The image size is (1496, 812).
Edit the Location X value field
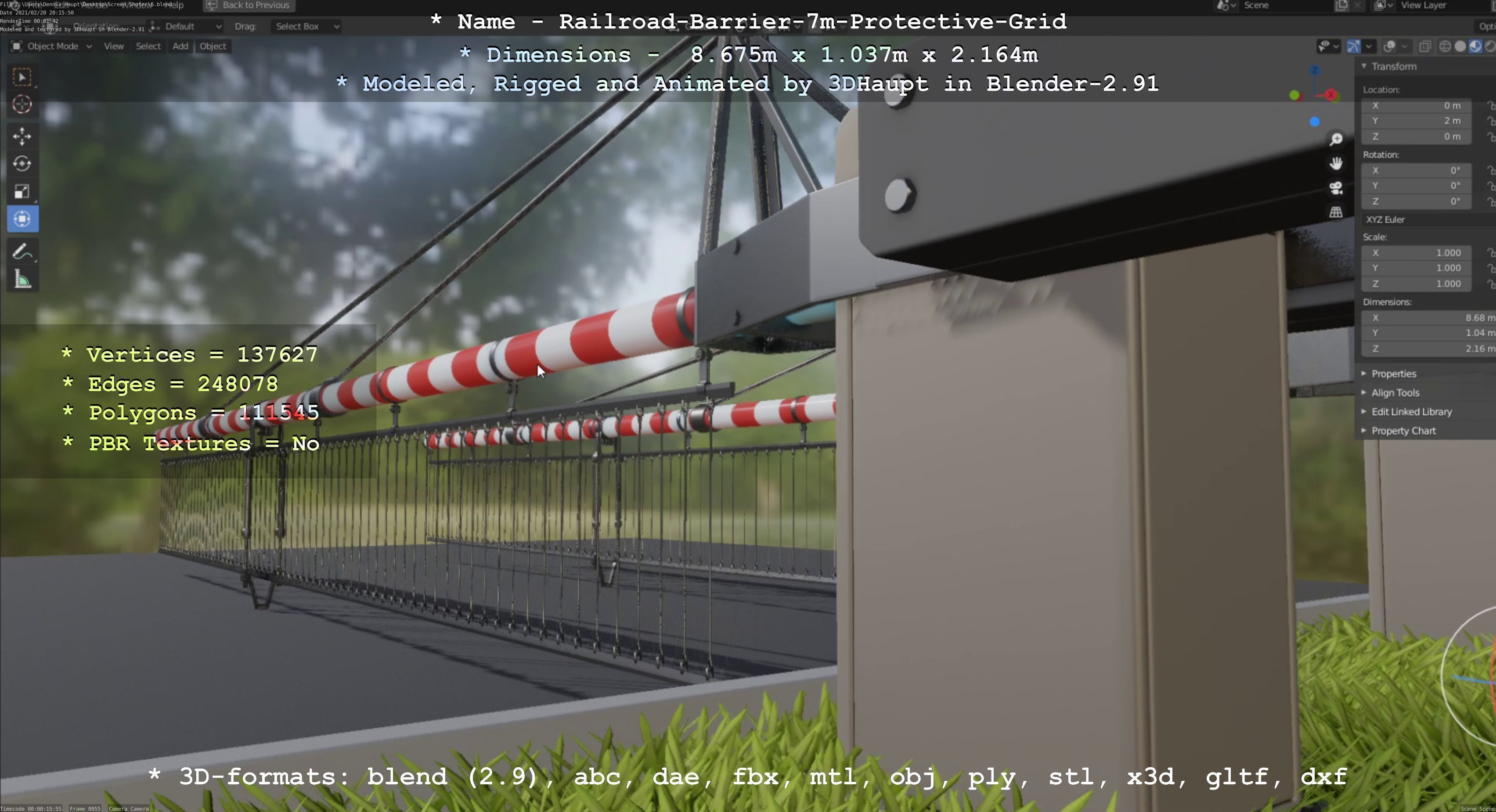tap(1417, 106)
